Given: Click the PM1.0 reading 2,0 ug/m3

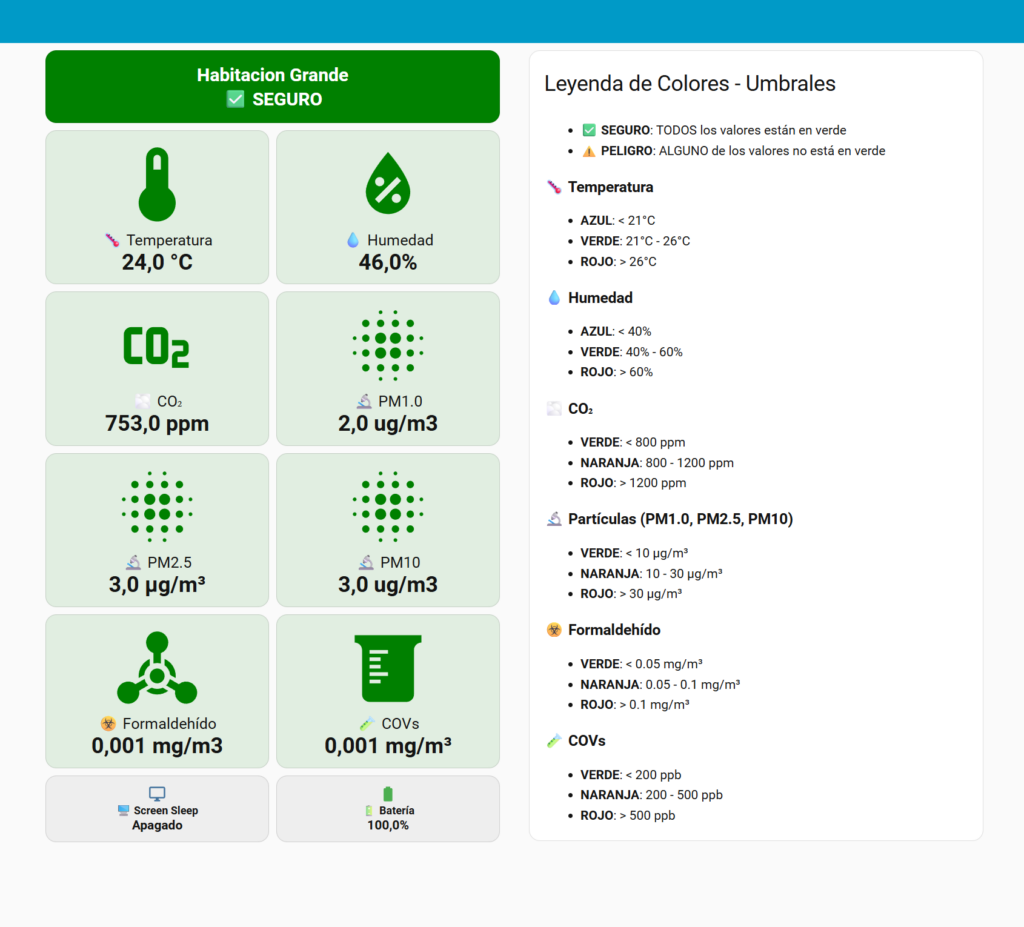Looking at the screenshot, I should point(388,424).
